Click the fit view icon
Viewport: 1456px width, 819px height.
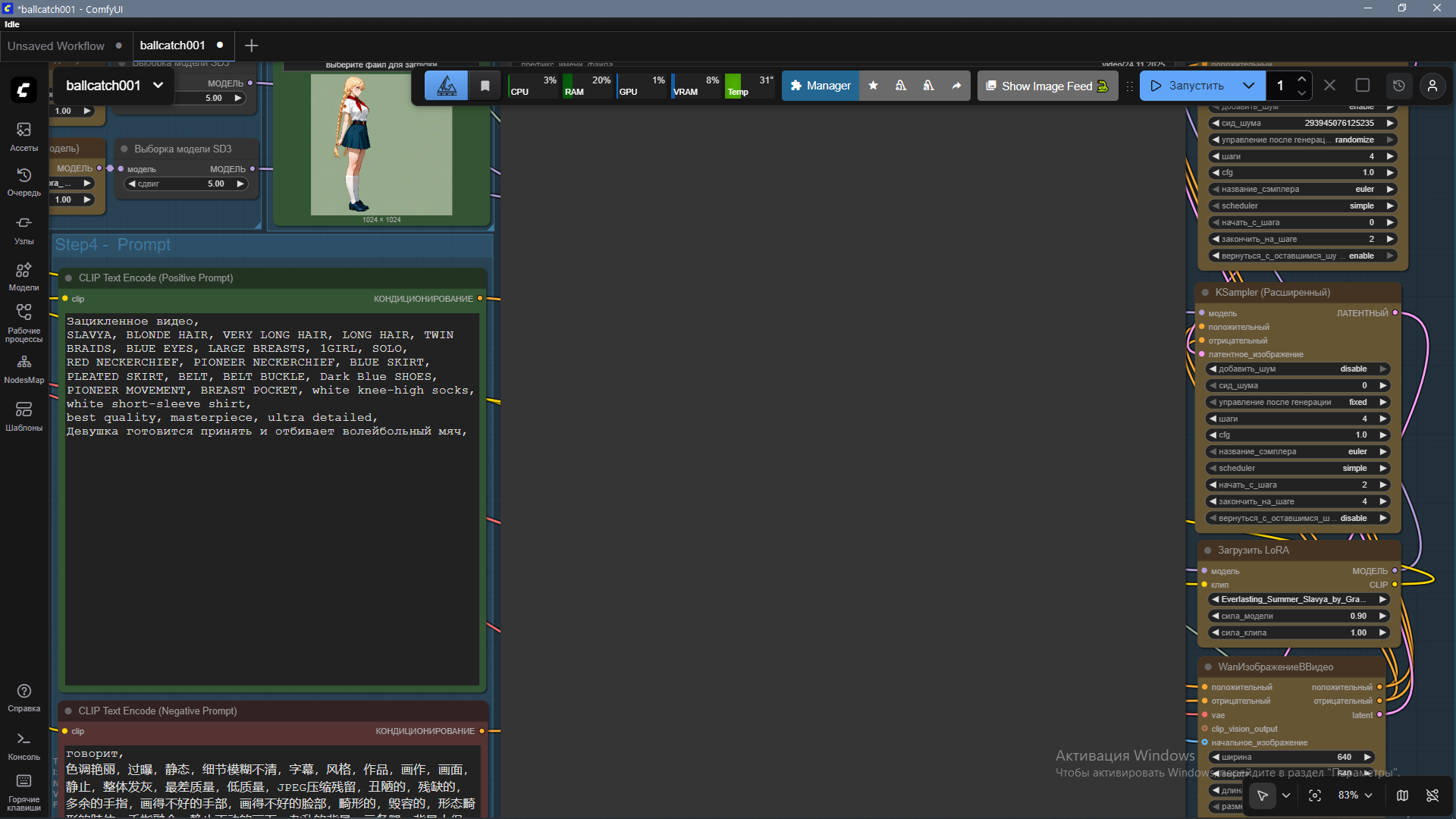(1315, 795)
